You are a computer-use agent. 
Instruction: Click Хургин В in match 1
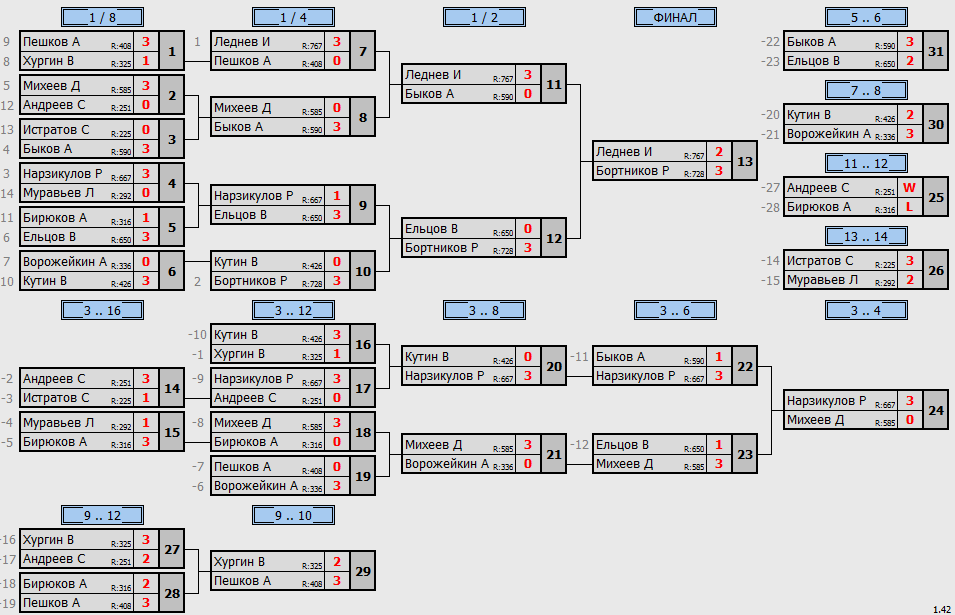[x=48, y=61]
